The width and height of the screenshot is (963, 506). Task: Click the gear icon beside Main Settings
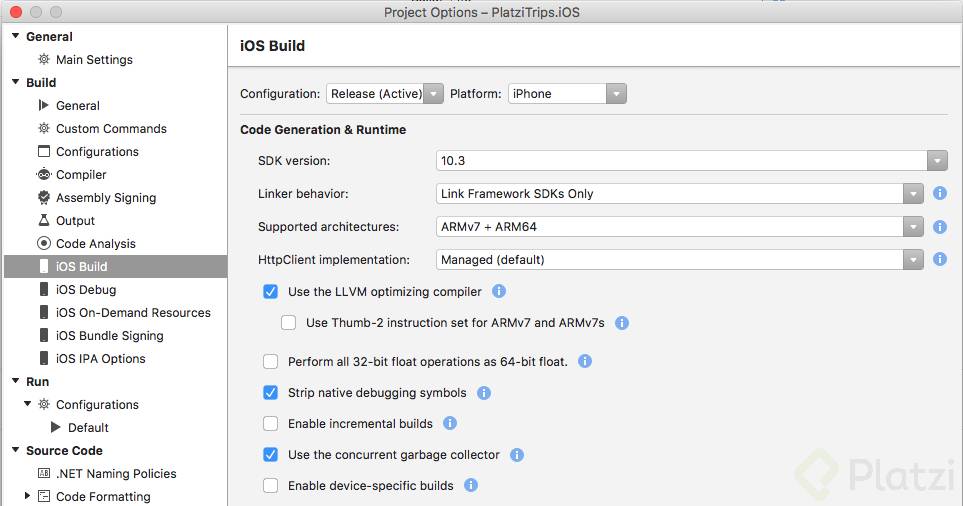click(44, 60)
